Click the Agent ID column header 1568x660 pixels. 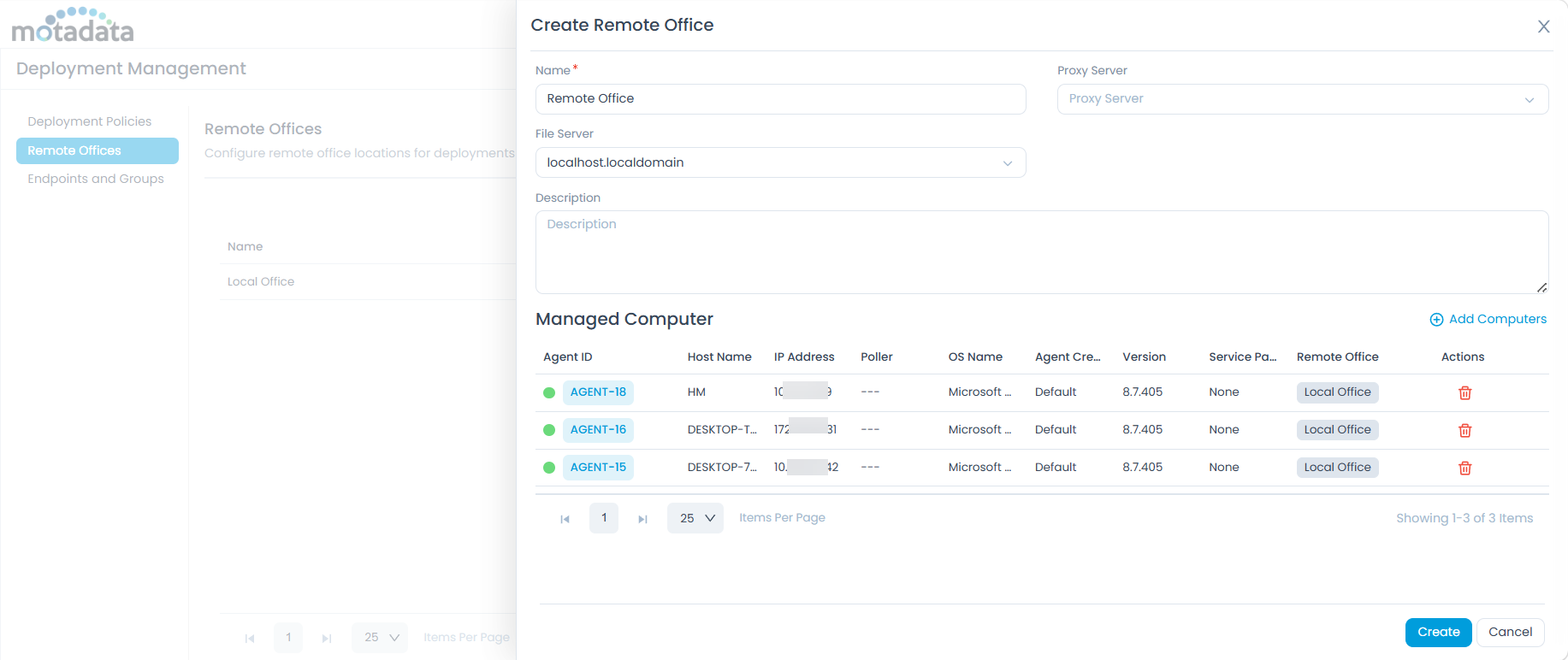tap(567, 357)
